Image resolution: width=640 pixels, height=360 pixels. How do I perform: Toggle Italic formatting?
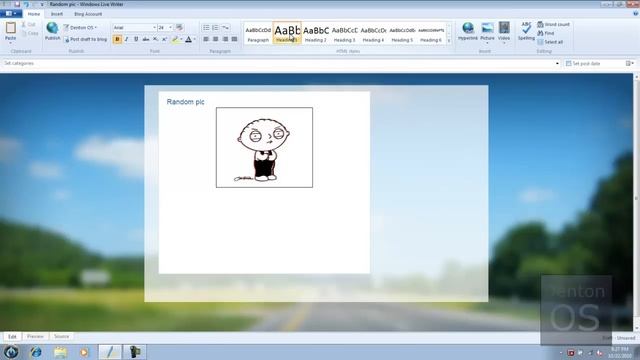tap(127, 39)
